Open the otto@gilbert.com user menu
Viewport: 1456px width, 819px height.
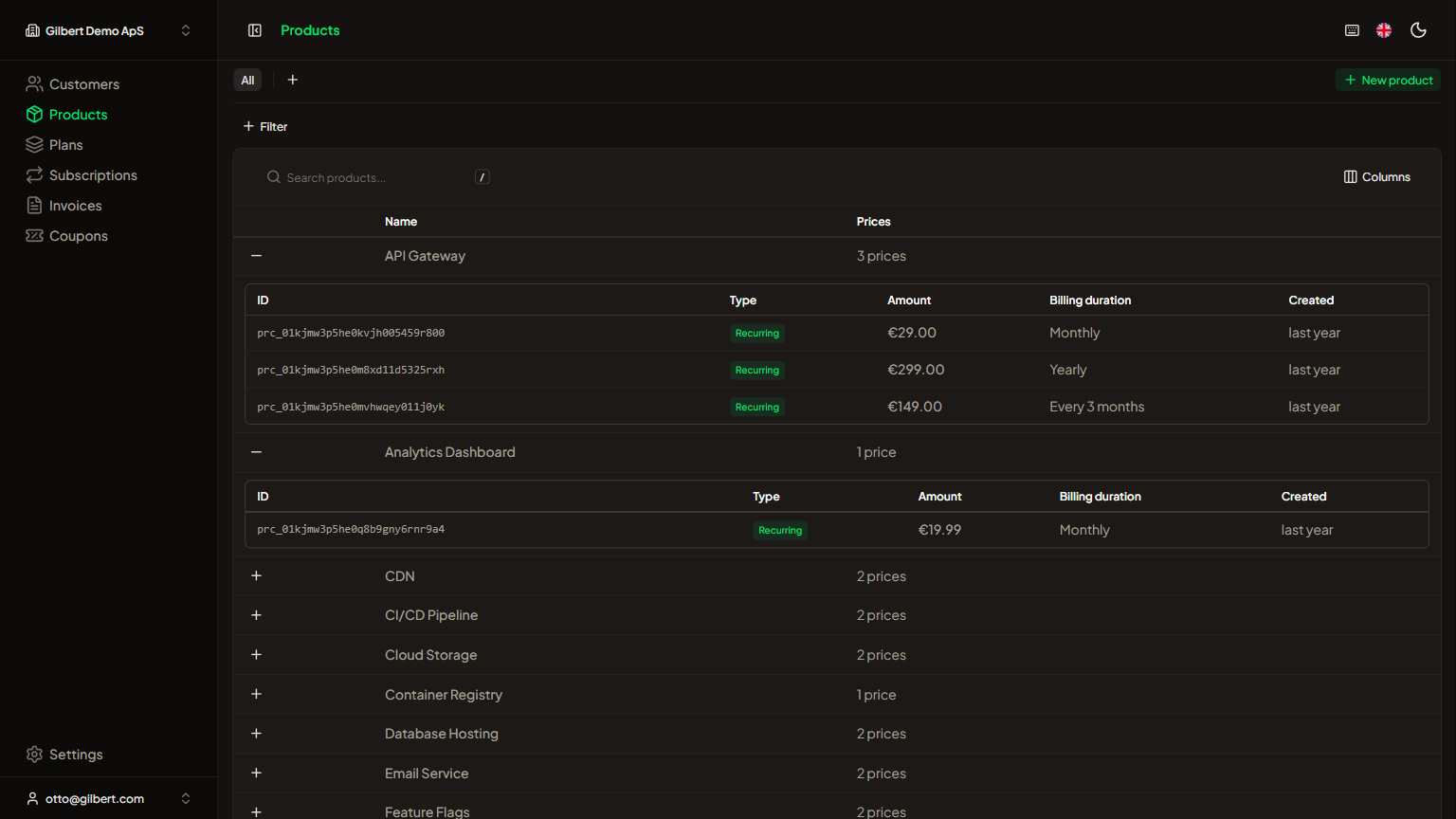108,798
